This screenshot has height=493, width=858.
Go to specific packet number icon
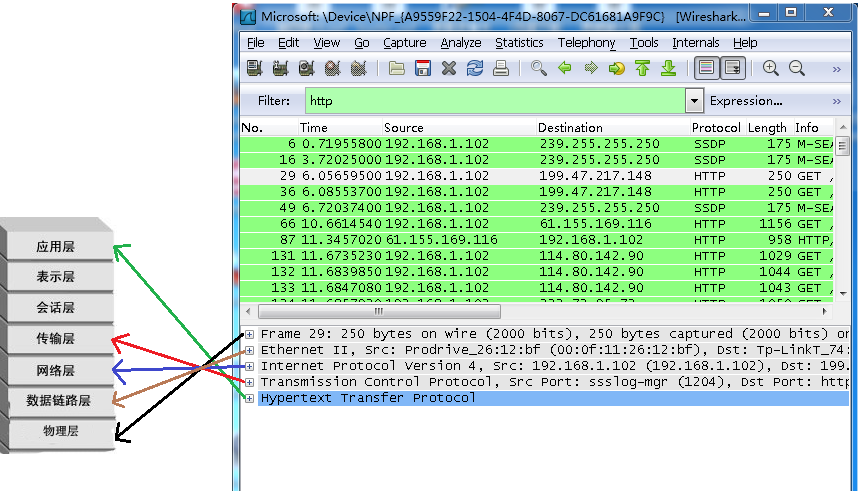pos(617,68)
